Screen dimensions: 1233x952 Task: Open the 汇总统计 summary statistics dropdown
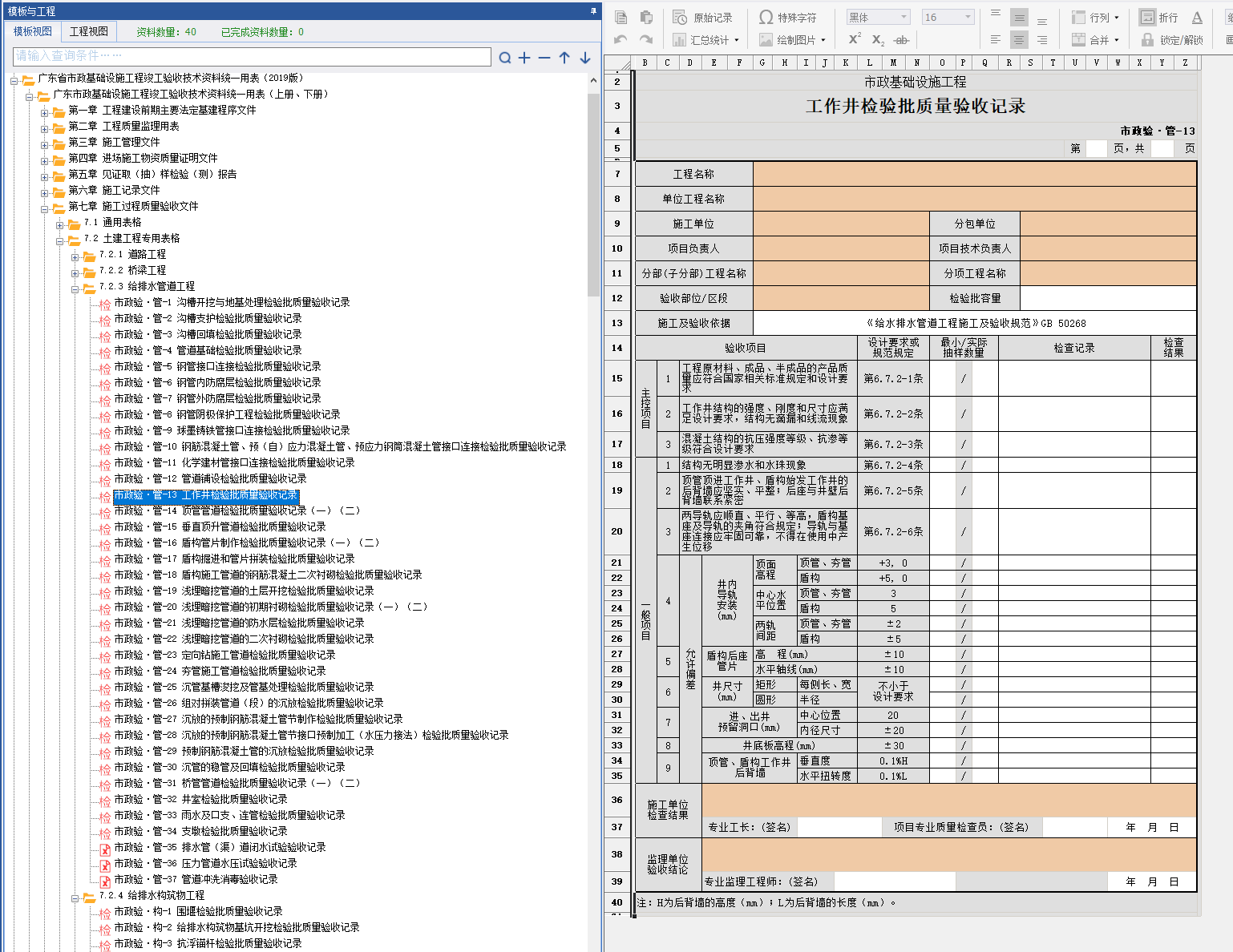coord(705,39)
